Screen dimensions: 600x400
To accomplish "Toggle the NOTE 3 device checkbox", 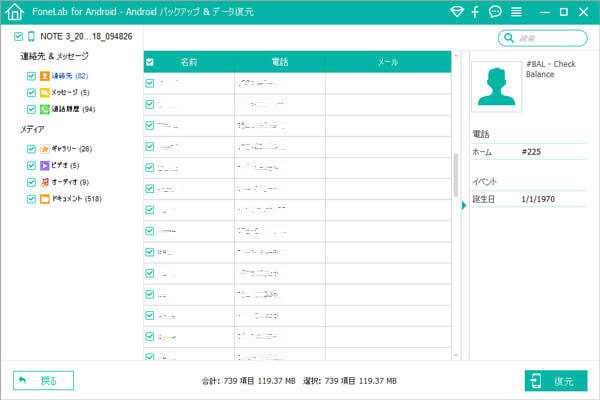I will pyautogui.click(x=18, y=37).
